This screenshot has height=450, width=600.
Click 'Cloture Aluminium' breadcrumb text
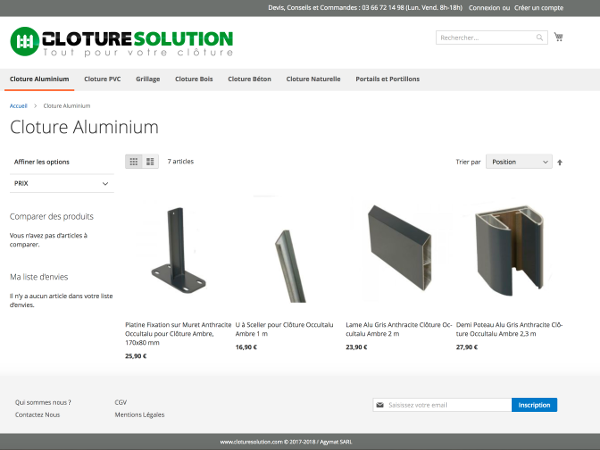[67, 106]
